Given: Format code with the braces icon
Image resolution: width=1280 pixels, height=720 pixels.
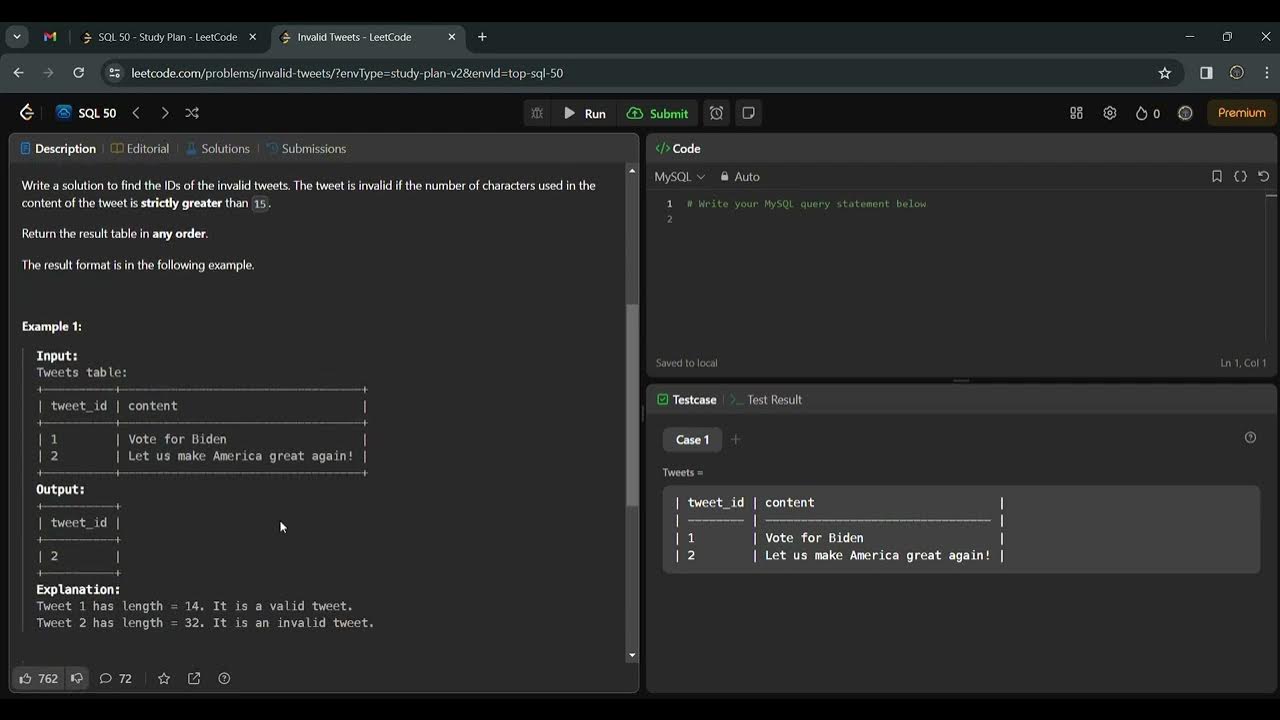Looking at the screenshot, I should pos(1240,176).
